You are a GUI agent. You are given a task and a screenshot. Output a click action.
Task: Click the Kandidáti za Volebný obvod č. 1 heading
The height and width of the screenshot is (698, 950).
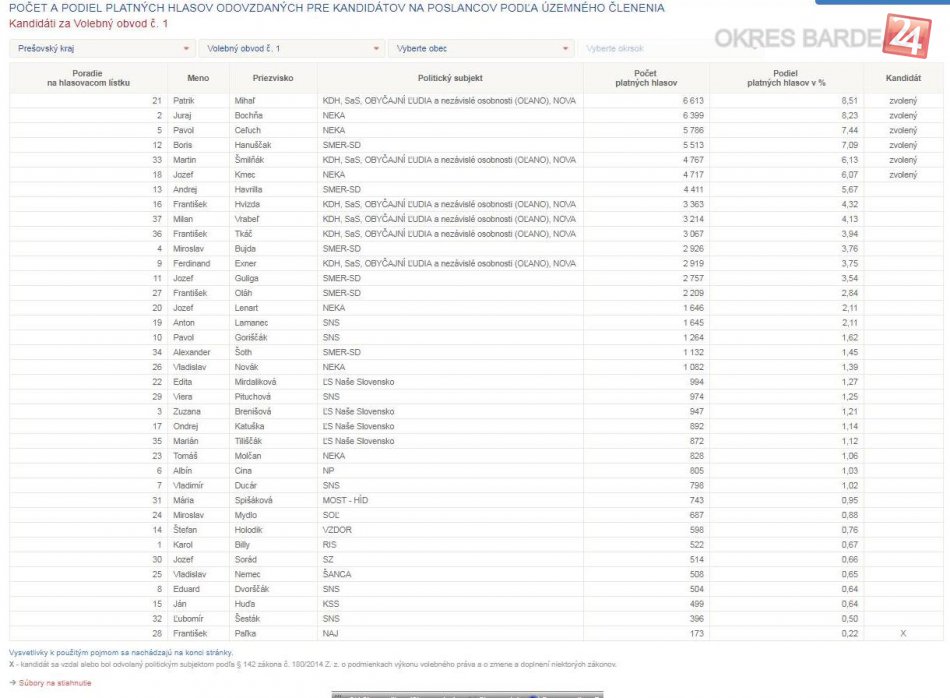click(89, 22)
